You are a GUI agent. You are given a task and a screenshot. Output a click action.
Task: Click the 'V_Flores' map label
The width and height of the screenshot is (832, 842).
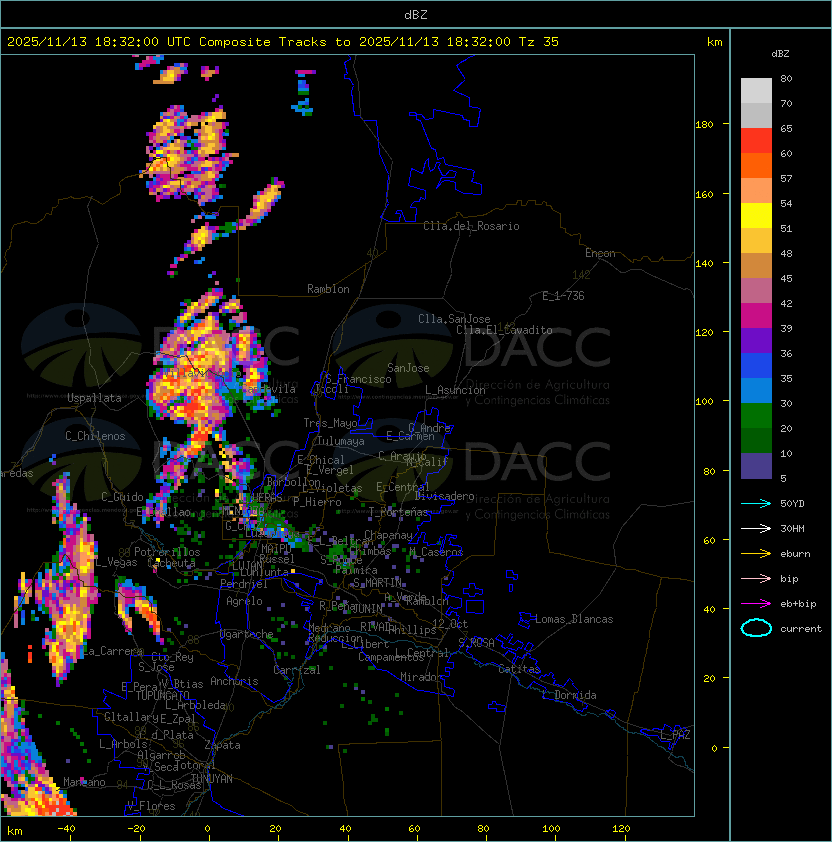(151, 806)
